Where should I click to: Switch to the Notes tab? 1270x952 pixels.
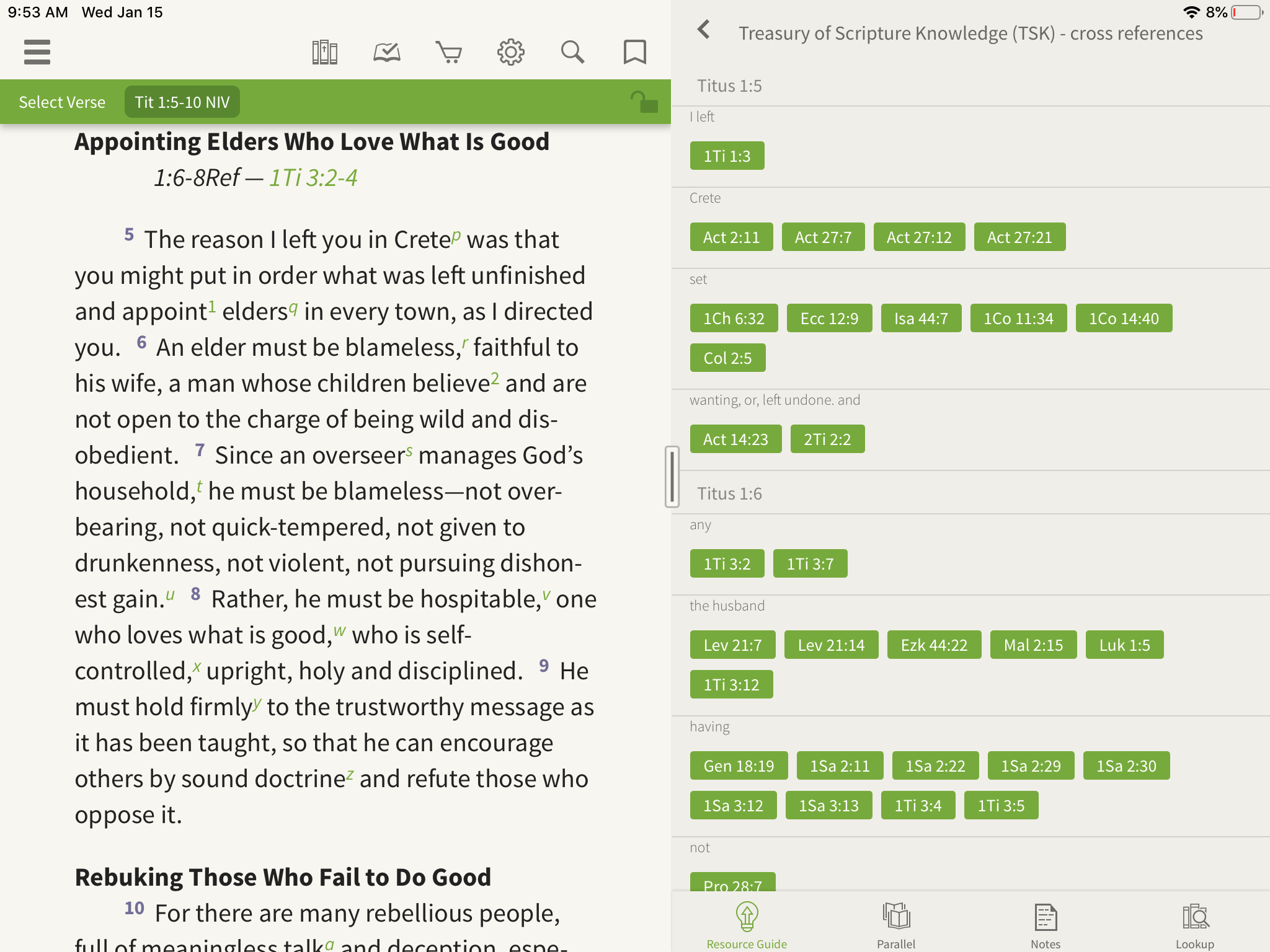click(1046, 925)
